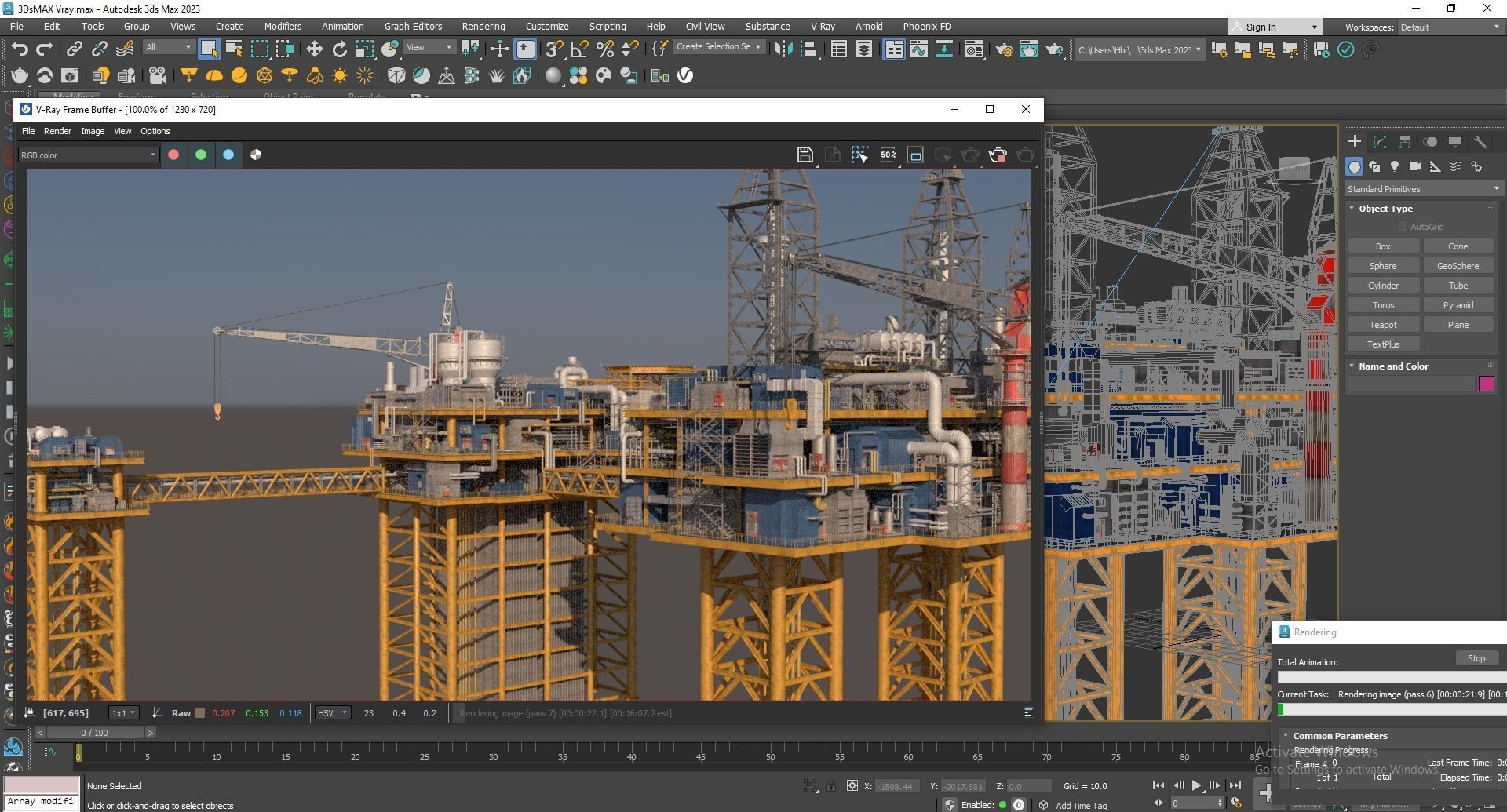Activate Select and Move tool
1507x812 pixels.
tap(314, 49)
